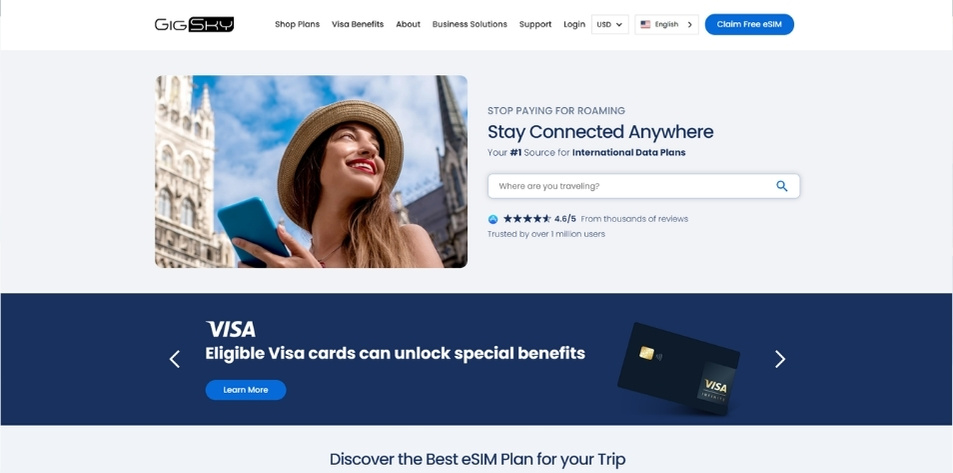Viewport: 953px width, 473px height.
Task: Advance to next banner slide arrow
Action: click(780, 359)
